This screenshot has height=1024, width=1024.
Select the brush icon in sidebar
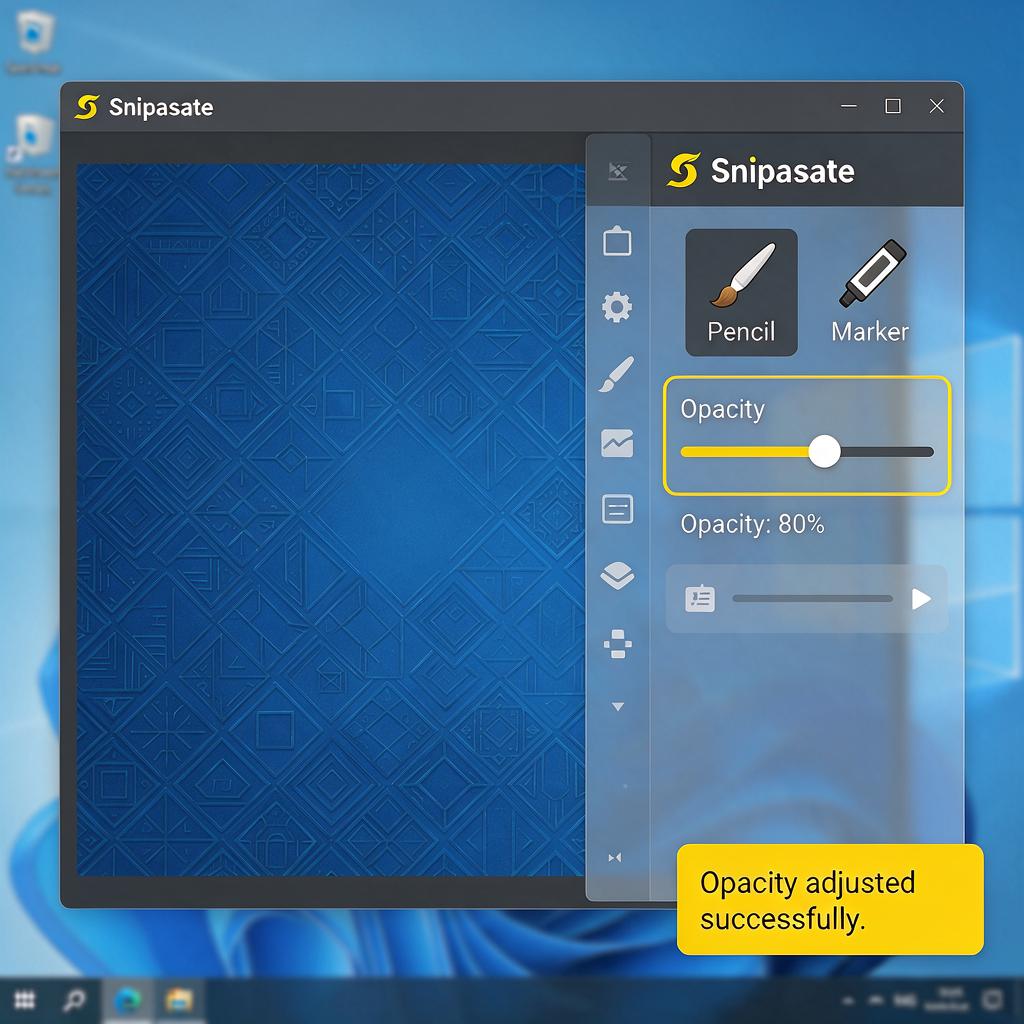tap(616, 374)
